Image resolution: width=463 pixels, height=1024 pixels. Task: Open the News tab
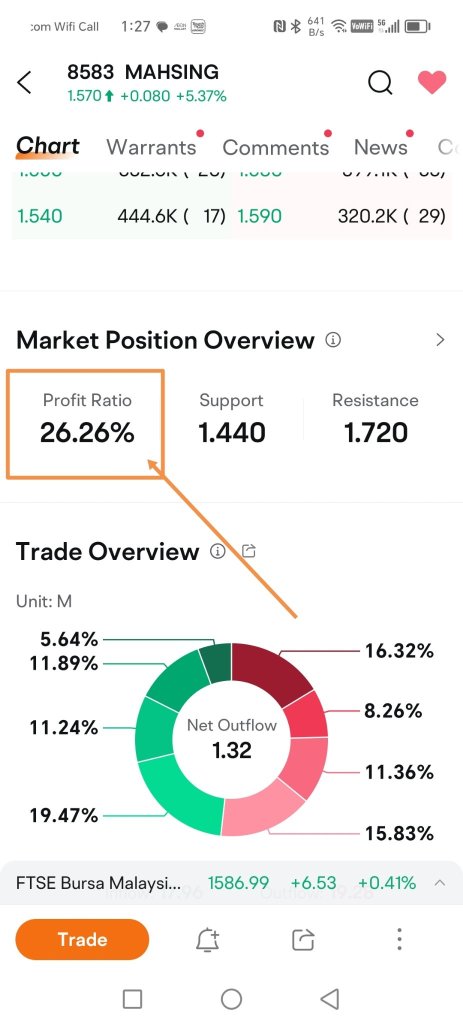(381, 147)
